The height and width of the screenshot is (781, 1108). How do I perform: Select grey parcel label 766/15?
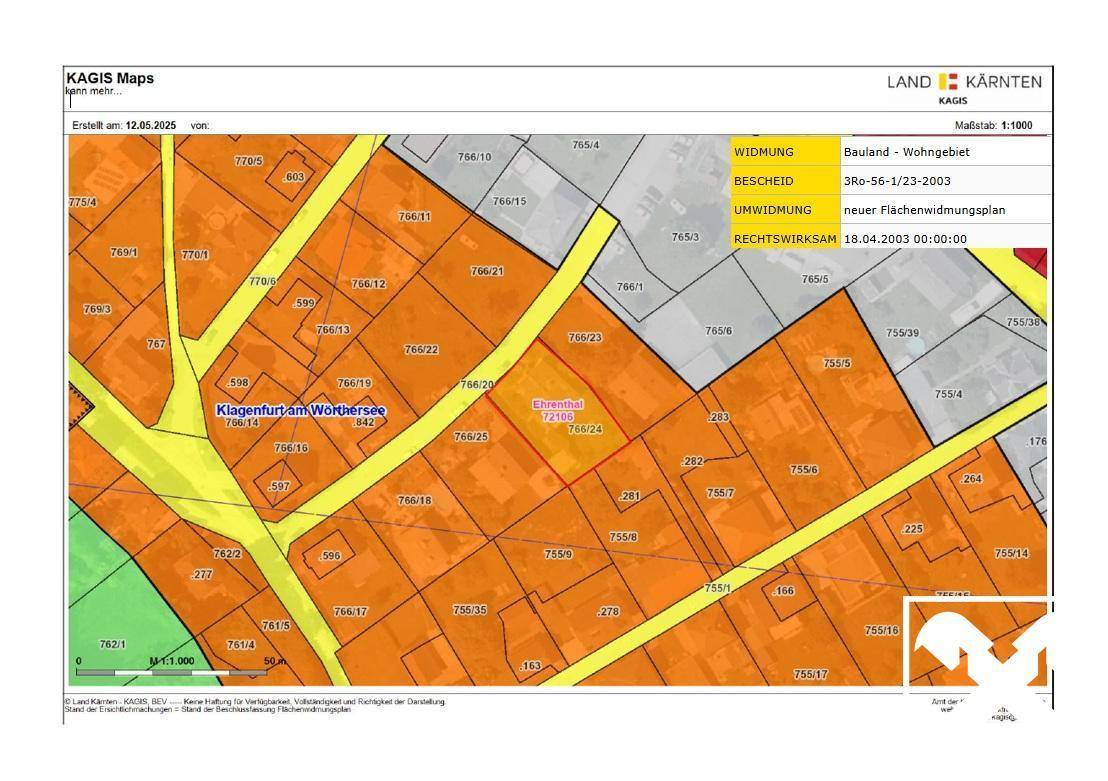point(509,201)
